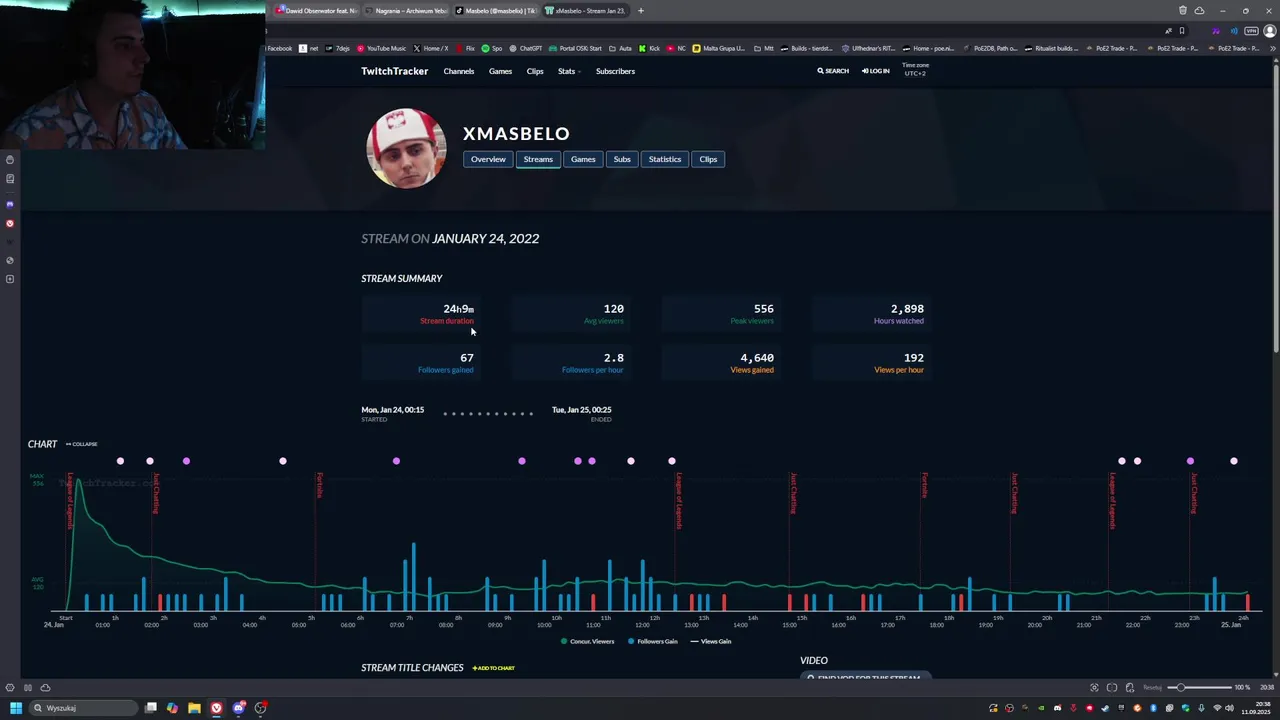Open the Subs tab
This screenshot has width=1280, height=720.
(622, 159)
